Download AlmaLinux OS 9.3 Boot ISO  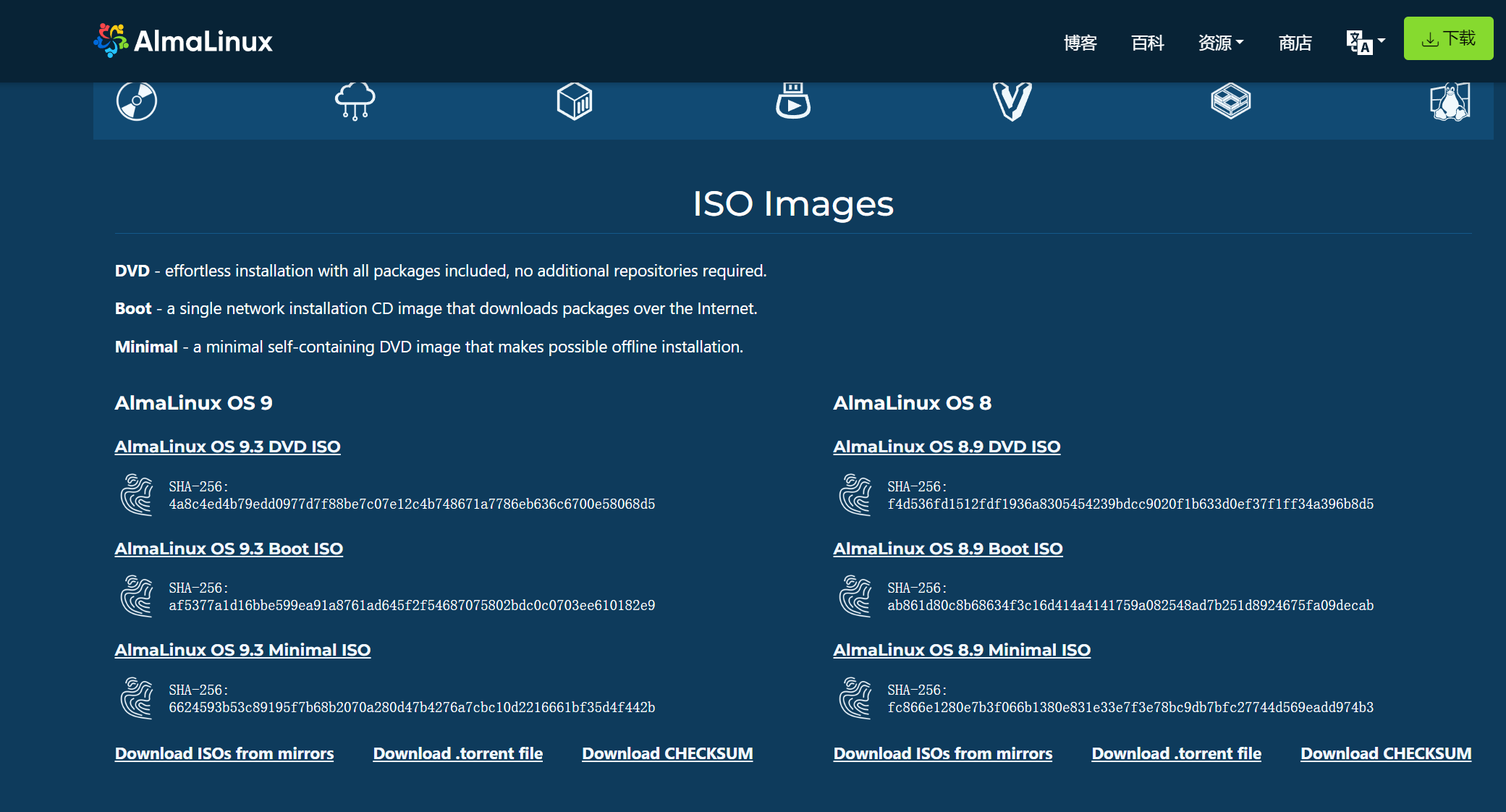coord(229,549)
